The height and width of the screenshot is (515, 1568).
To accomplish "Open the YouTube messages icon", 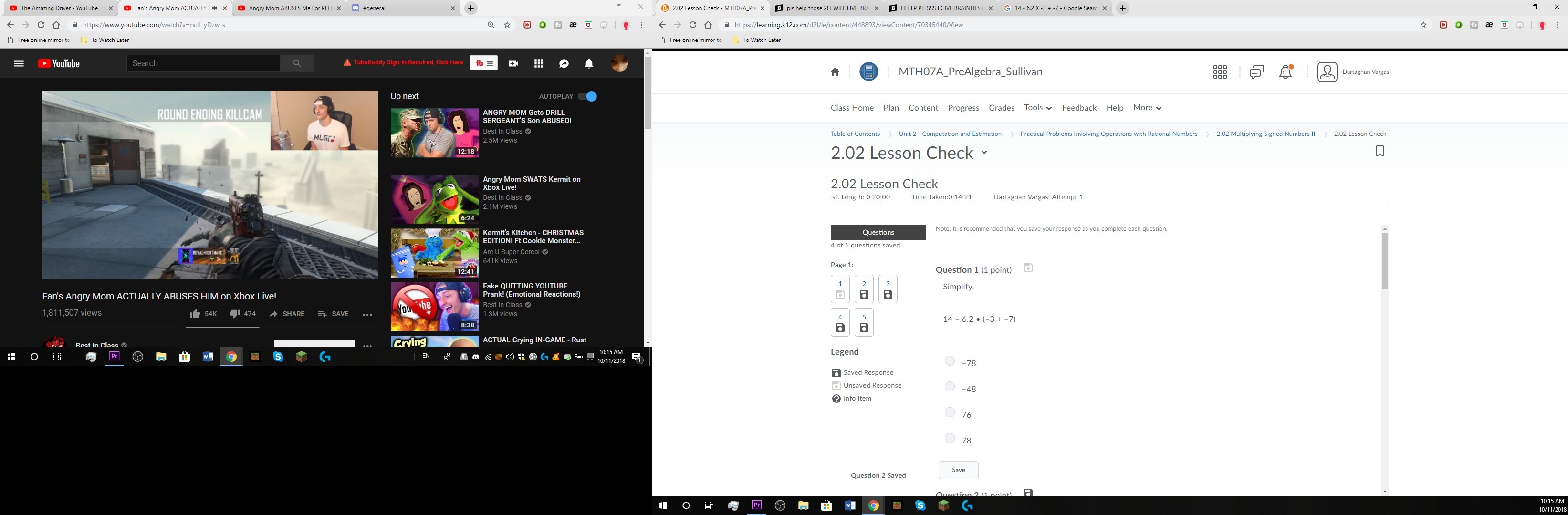I will (x=564, y=63).
